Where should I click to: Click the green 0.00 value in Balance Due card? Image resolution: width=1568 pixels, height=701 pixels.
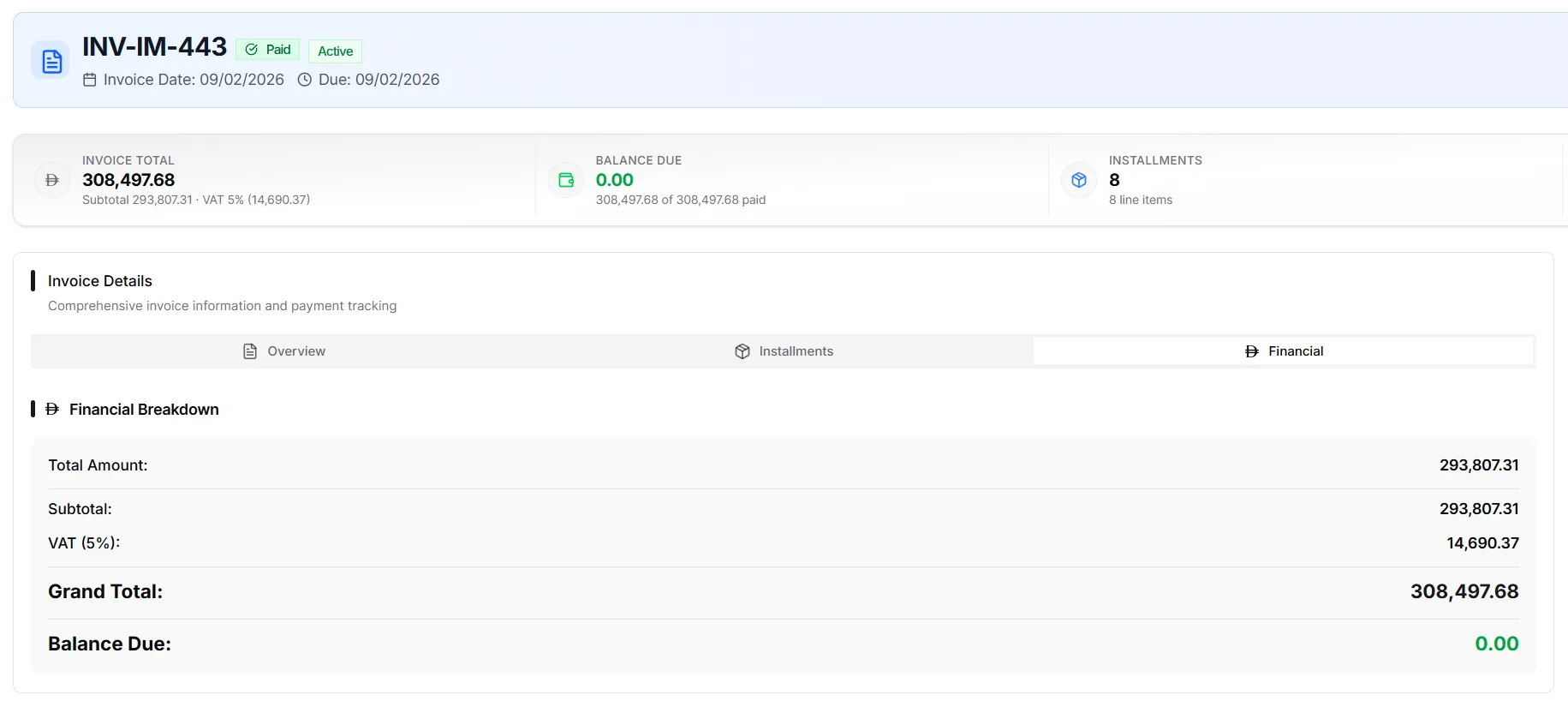[x=615, y=180]
